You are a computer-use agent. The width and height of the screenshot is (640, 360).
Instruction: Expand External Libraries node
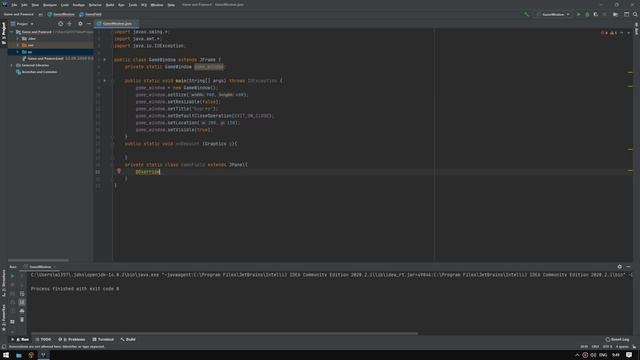pyautogui.click(x=11, y=65)
